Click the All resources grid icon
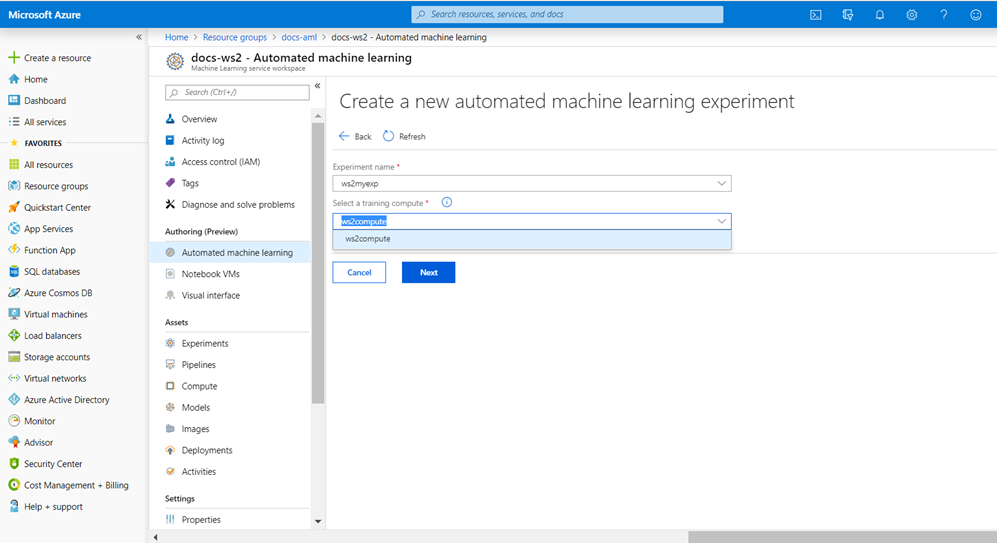The image size is (997, 543). pyautogui.click(x=14, y=164)
